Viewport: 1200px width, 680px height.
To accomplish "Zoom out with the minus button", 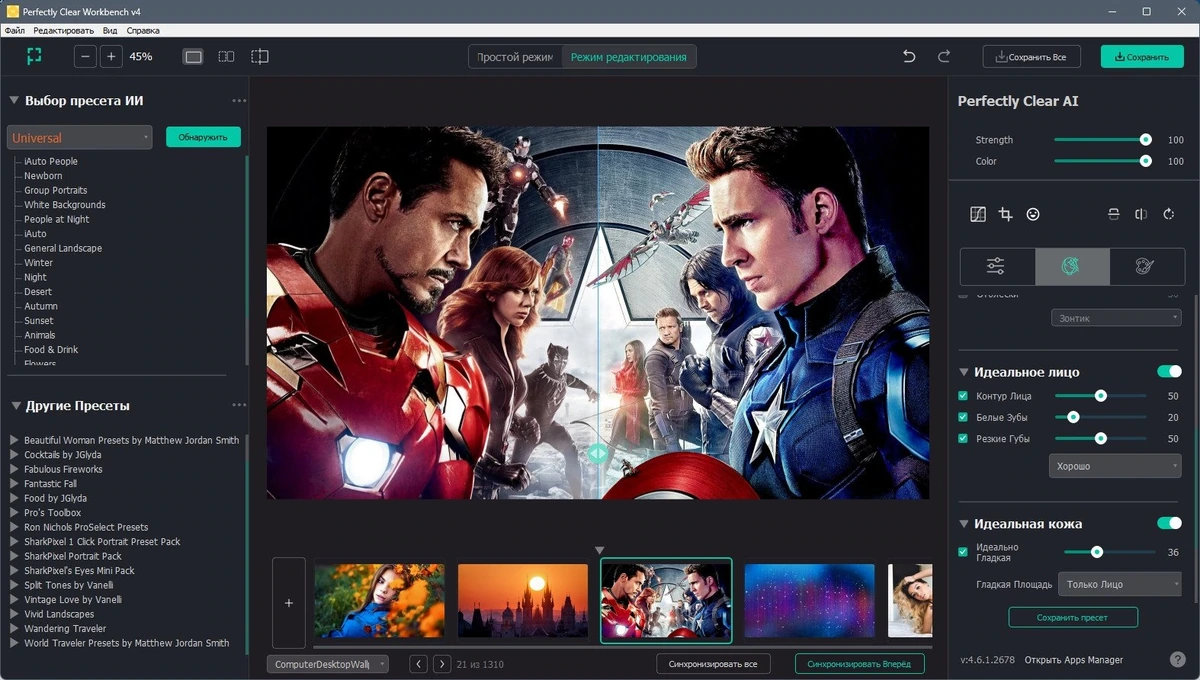I will [86, 57].
